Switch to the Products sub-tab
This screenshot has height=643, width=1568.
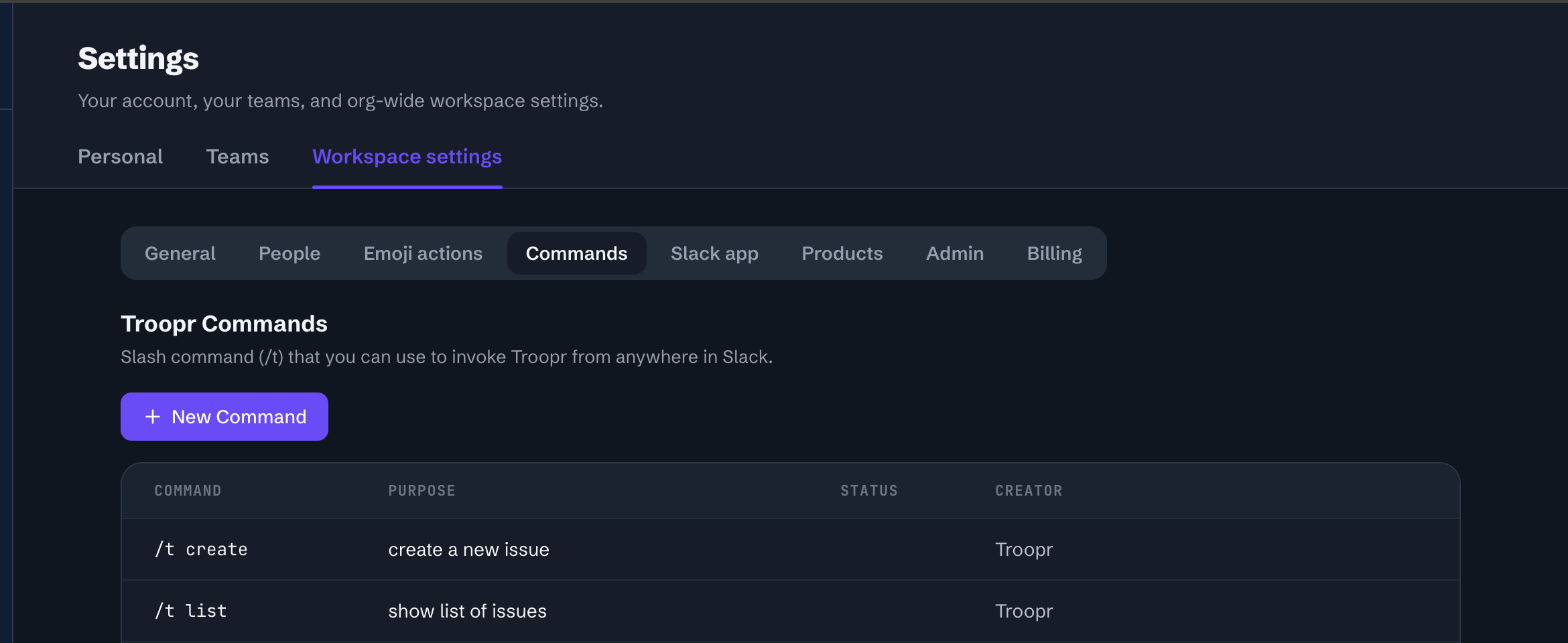842,253
